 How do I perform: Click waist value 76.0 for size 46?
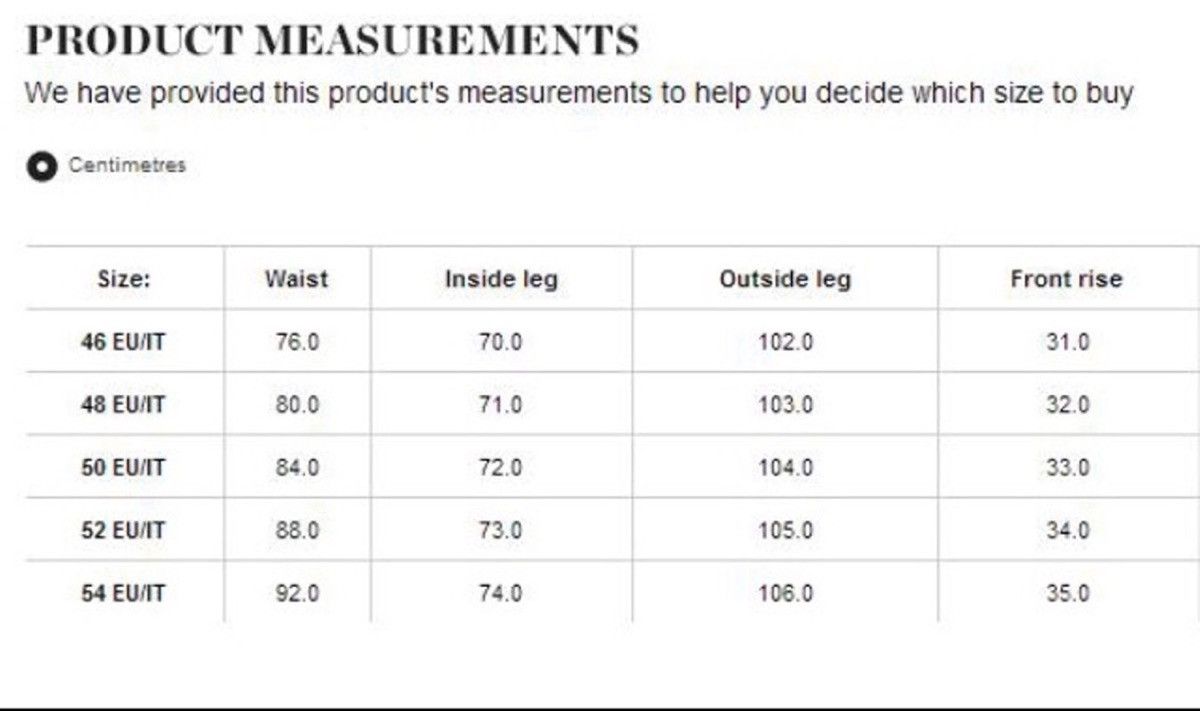pos(297,342)
